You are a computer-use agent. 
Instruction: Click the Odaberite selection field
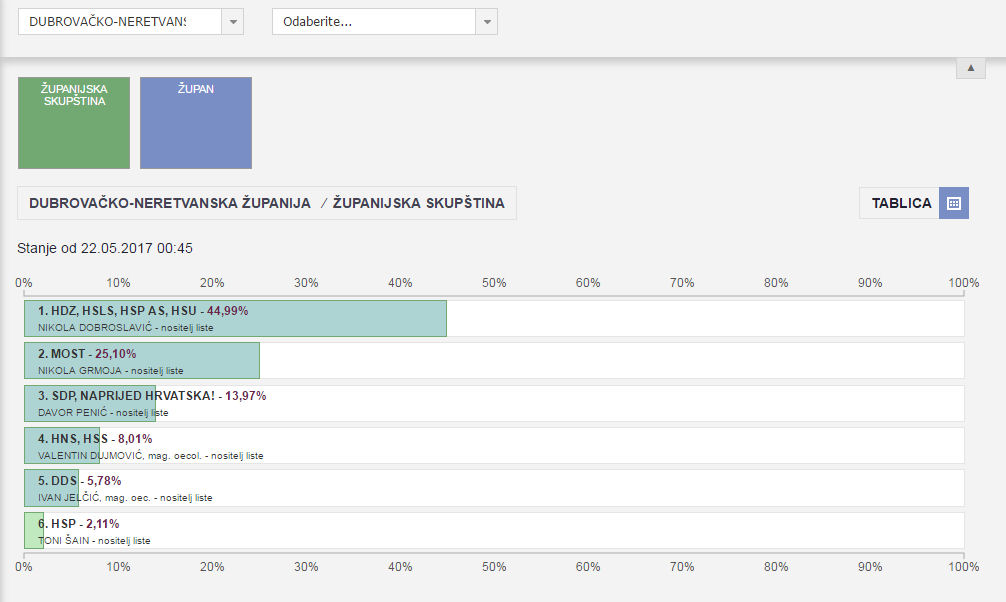pyautogui.click(x=373, y=22)
